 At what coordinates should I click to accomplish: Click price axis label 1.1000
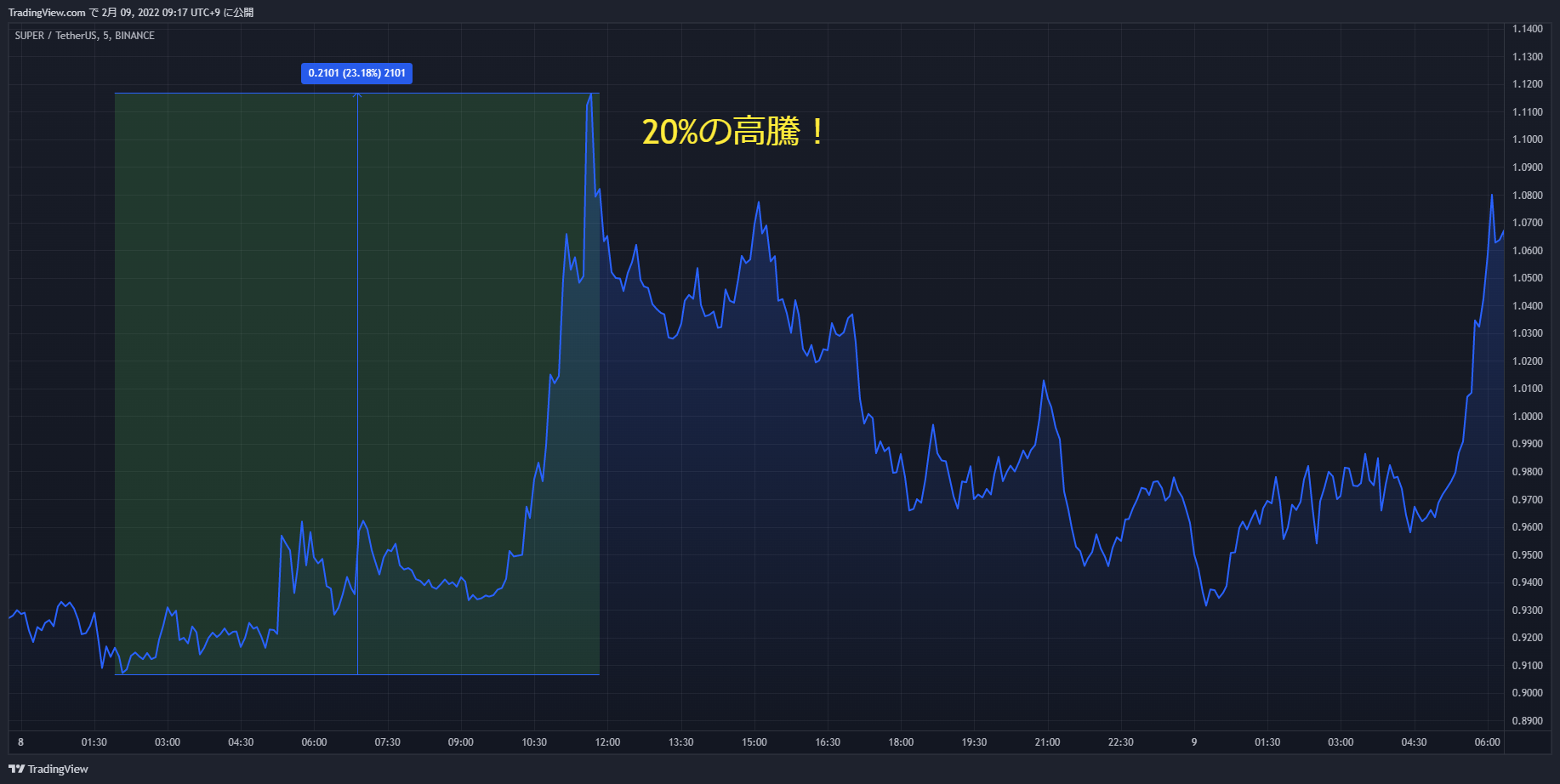click(x=1528, y=139)
